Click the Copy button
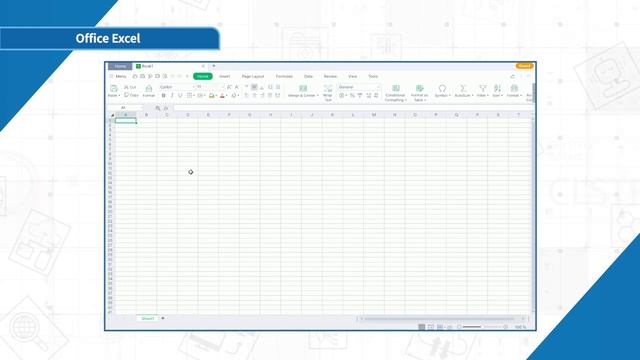Viewport: 640px width, 360px height. pos(131,95)
